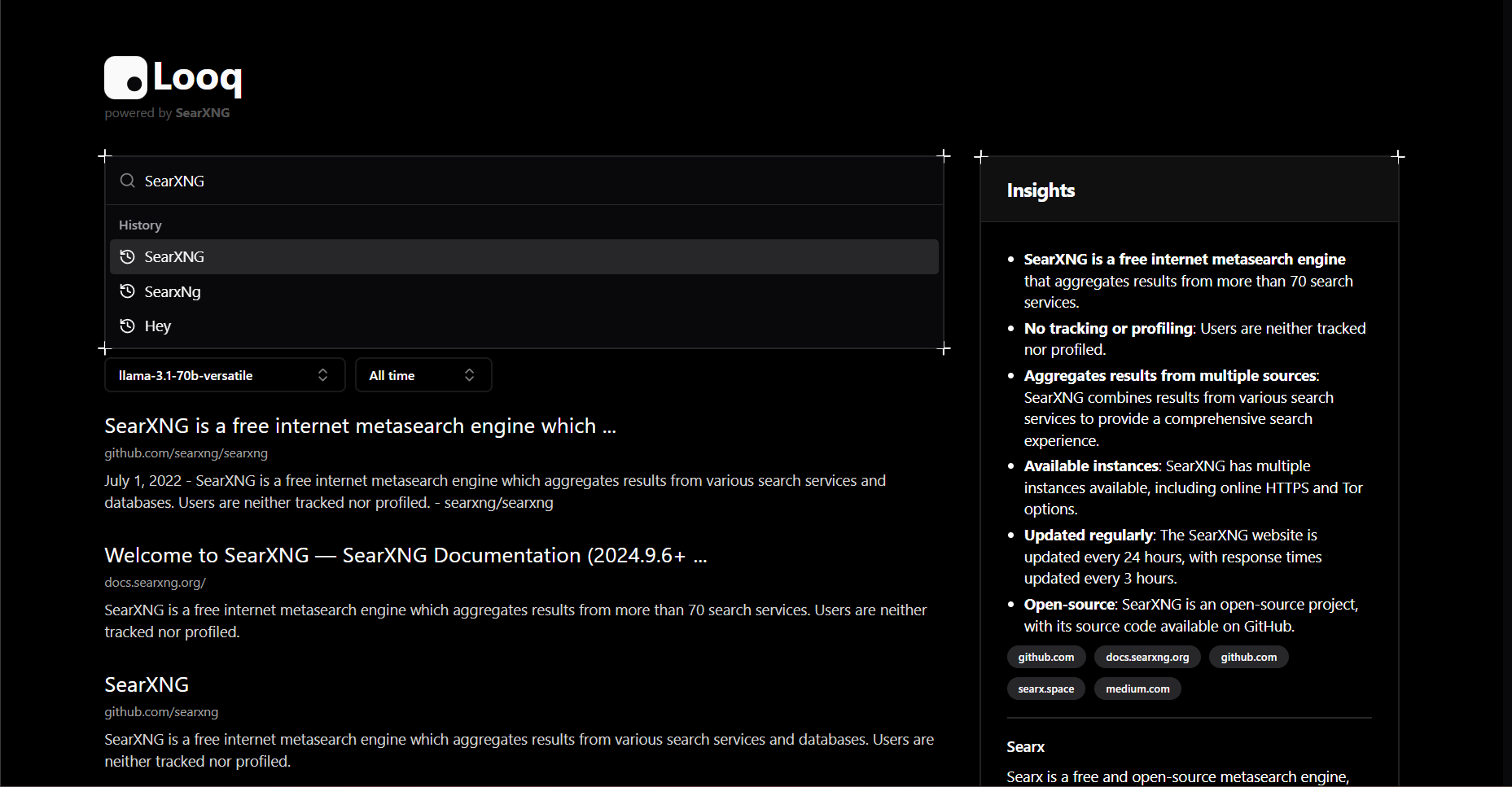Click the up-down chevron of the model selector
Image resolution: width=1512 pixels, height=787 pixels.
322,375
